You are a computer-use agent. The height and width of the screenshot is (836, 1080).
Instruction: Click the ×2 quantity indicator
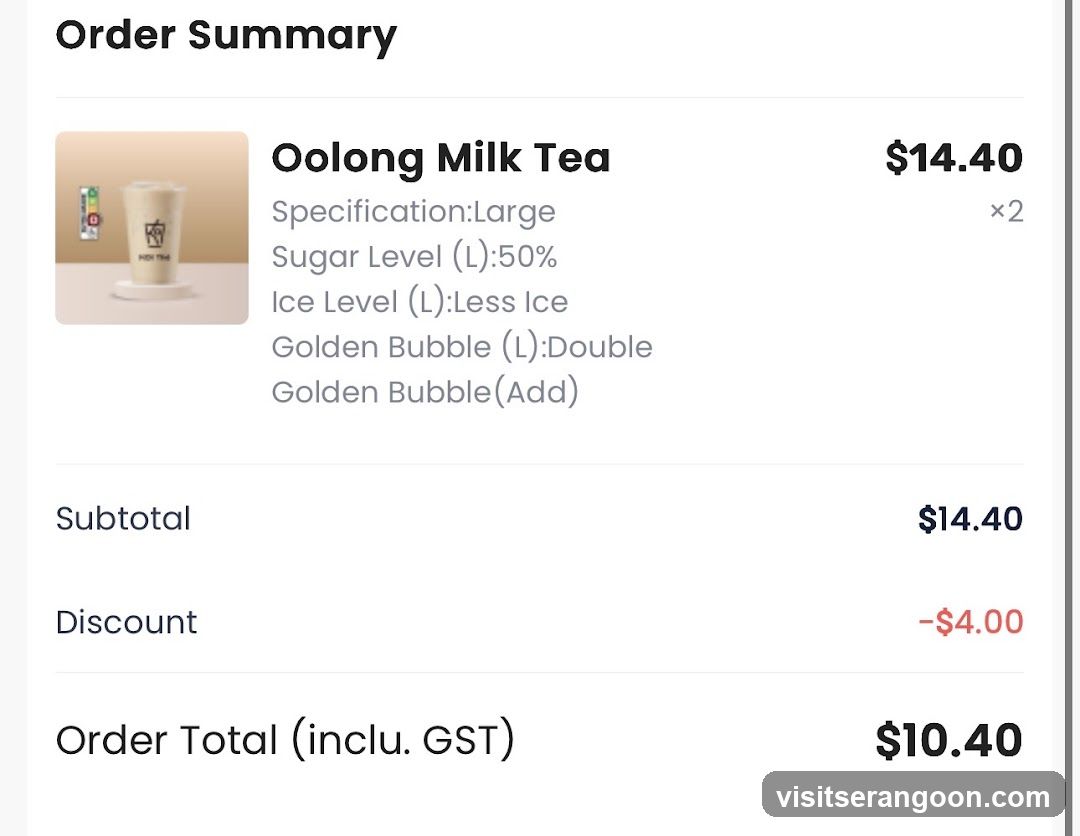[1006, 211]
